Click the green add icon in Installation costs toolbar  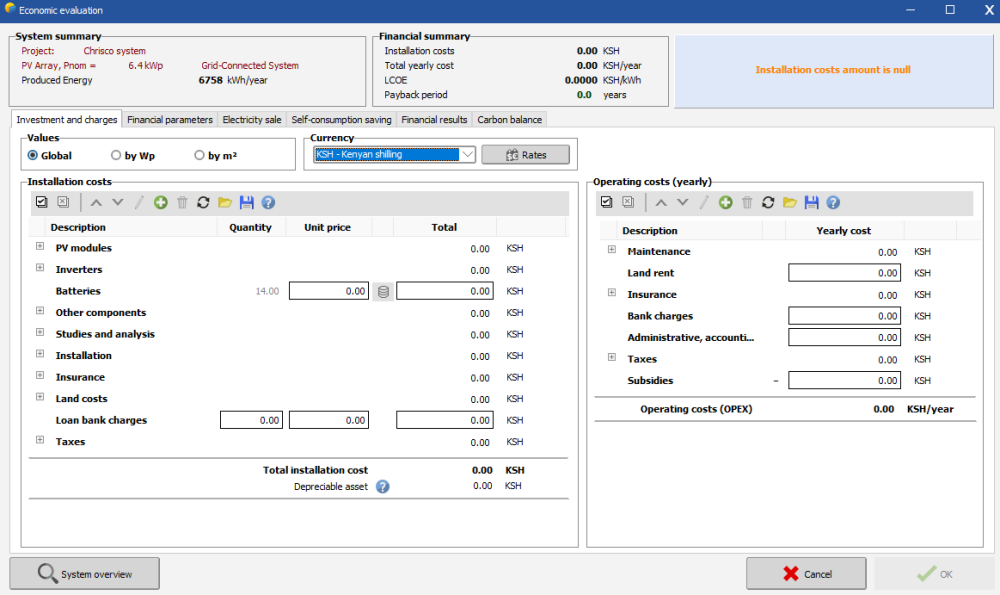coord(161,202)
